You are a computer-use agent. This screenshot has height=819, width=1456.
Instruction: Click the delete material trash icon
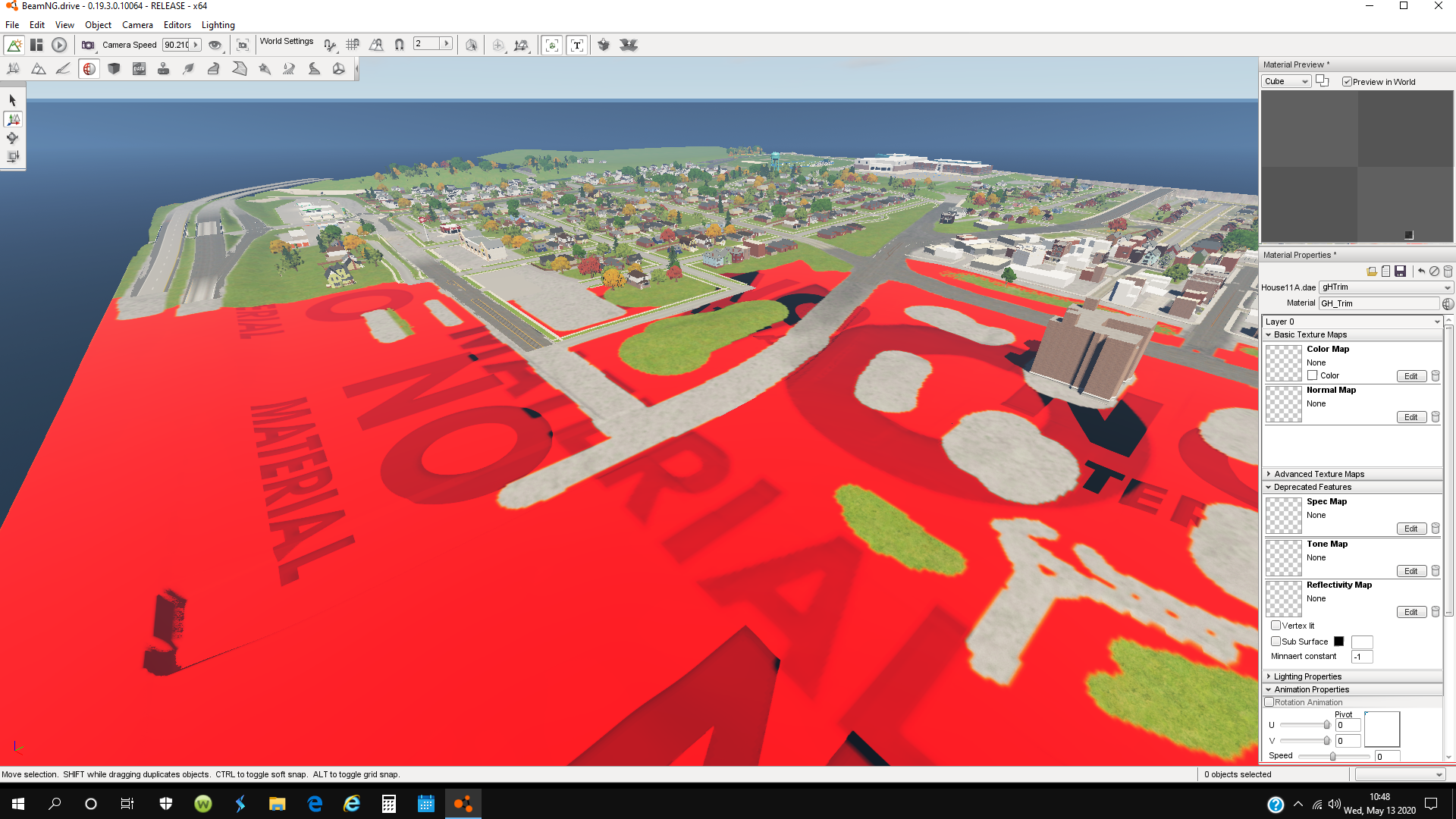coord(1448,271)
